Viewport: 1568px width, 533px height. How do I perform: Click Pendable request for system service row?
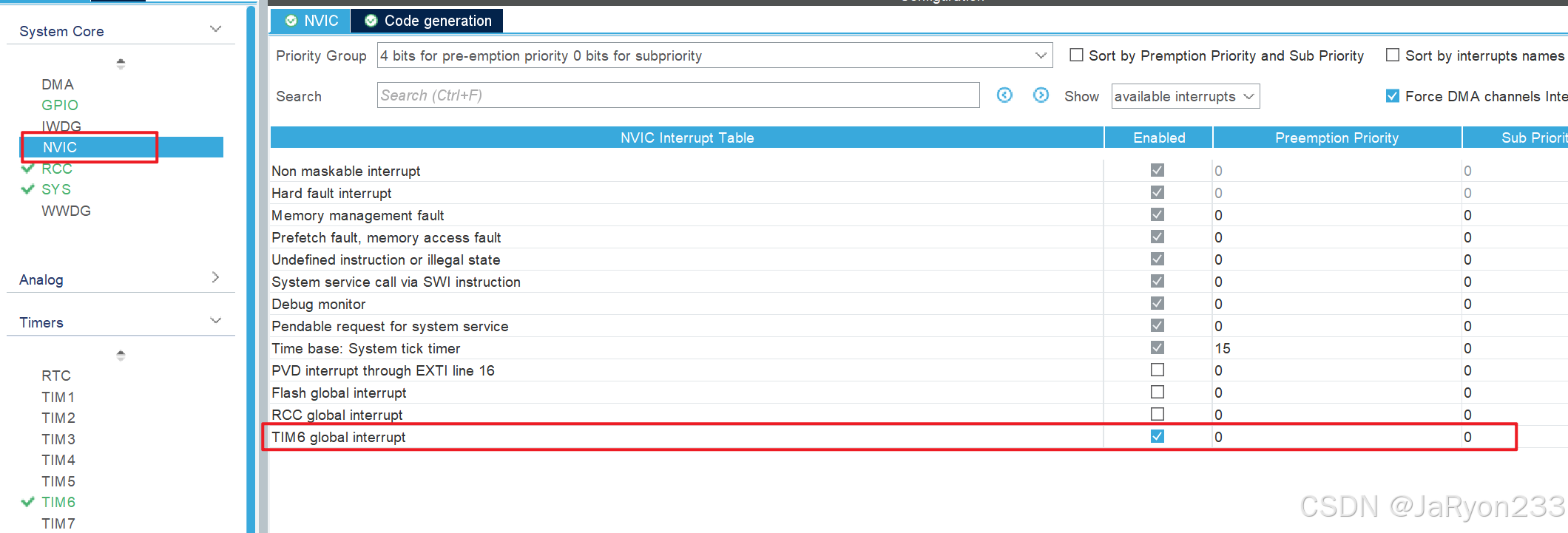tap(919, 326)
